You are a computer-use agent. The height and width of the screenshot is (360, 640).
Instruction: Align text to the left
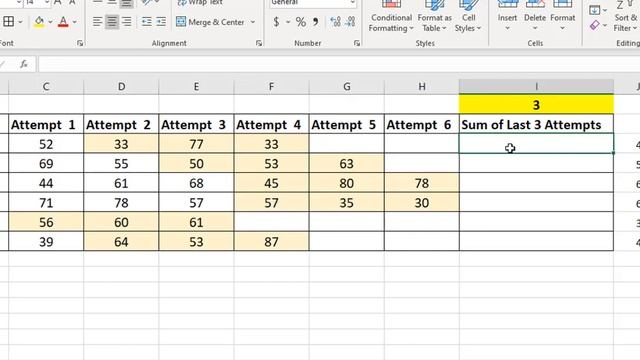tap(97, 22)
